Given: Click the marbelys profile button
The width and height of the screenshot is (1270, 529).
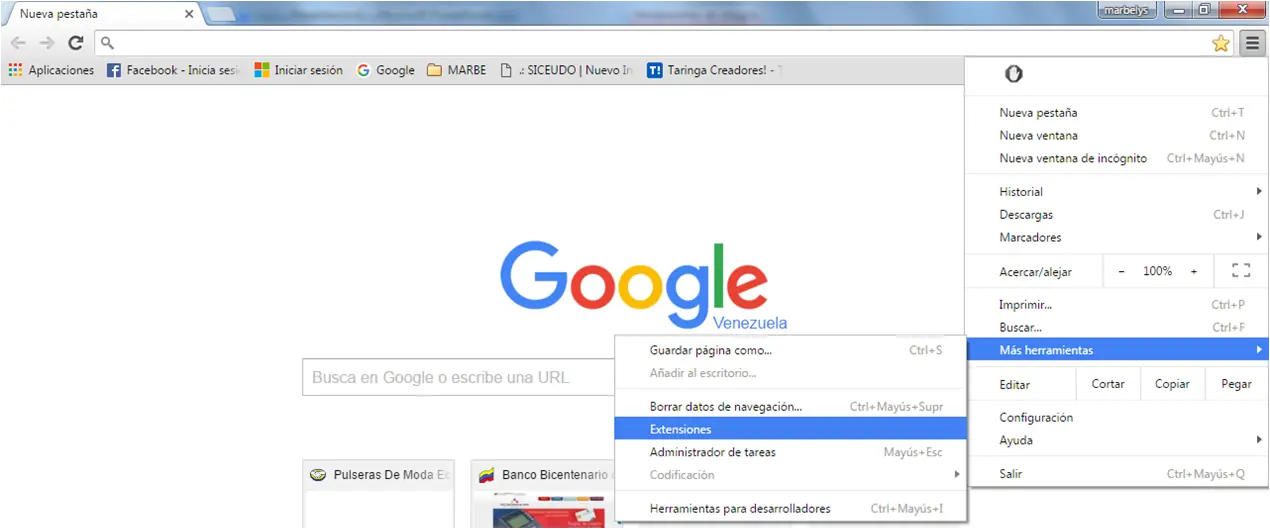Looking at the screenshot, I should [1128, 10].
